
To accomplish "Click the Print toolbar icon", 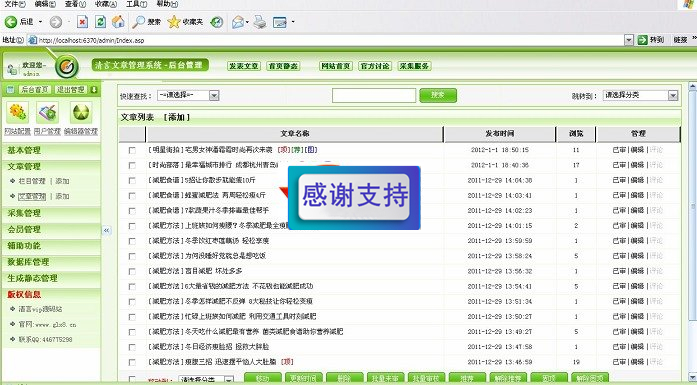I will 260,21.
